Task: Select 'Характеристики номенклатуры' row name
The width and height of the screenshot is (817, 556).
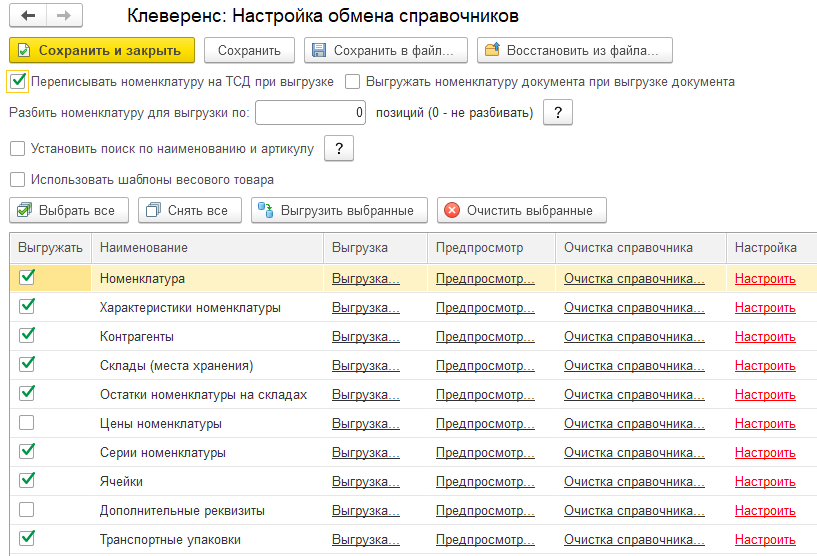Action: pyautogui.click(x=190, y=308)
